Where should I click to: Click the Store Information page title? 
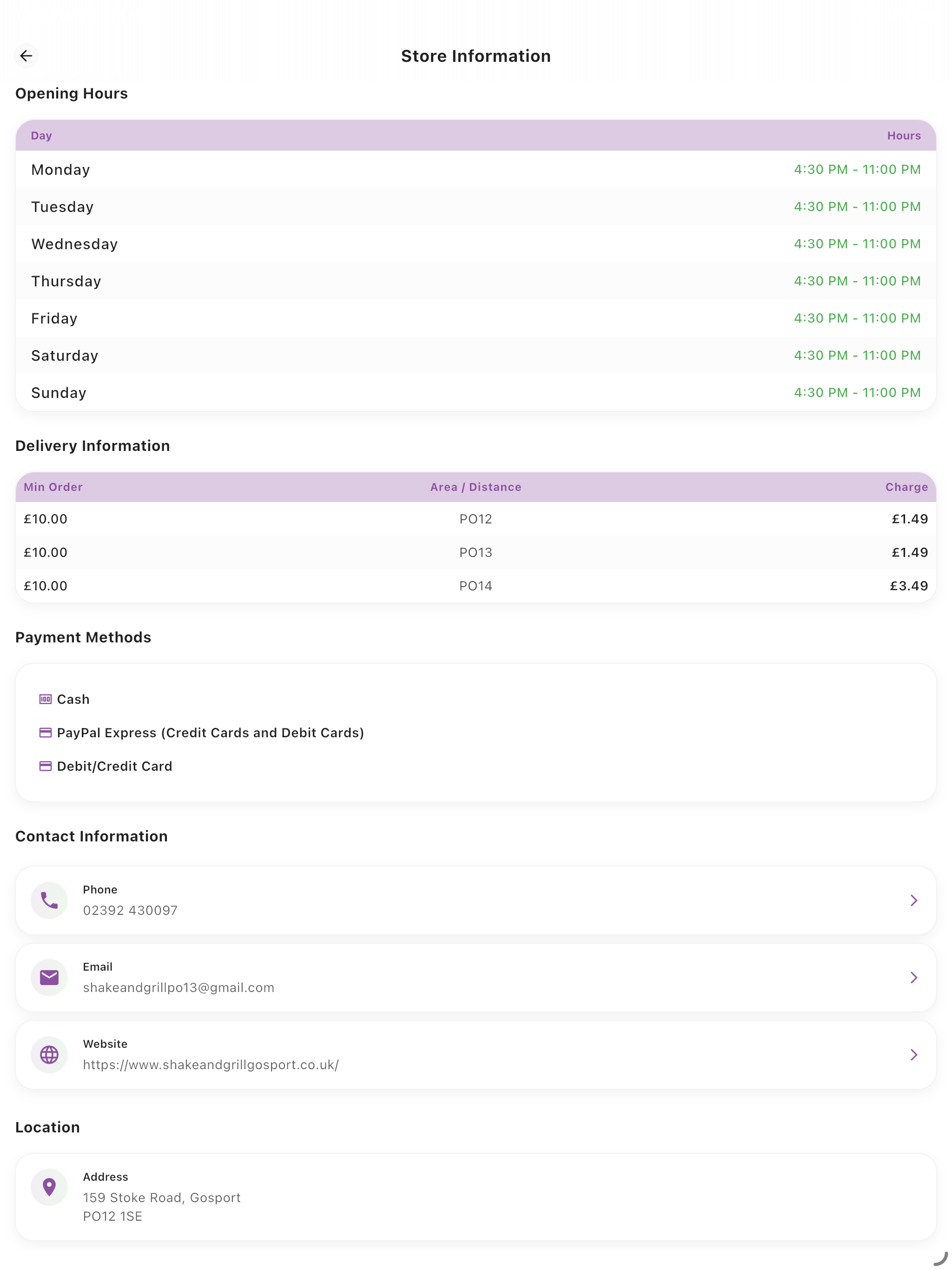476,56
